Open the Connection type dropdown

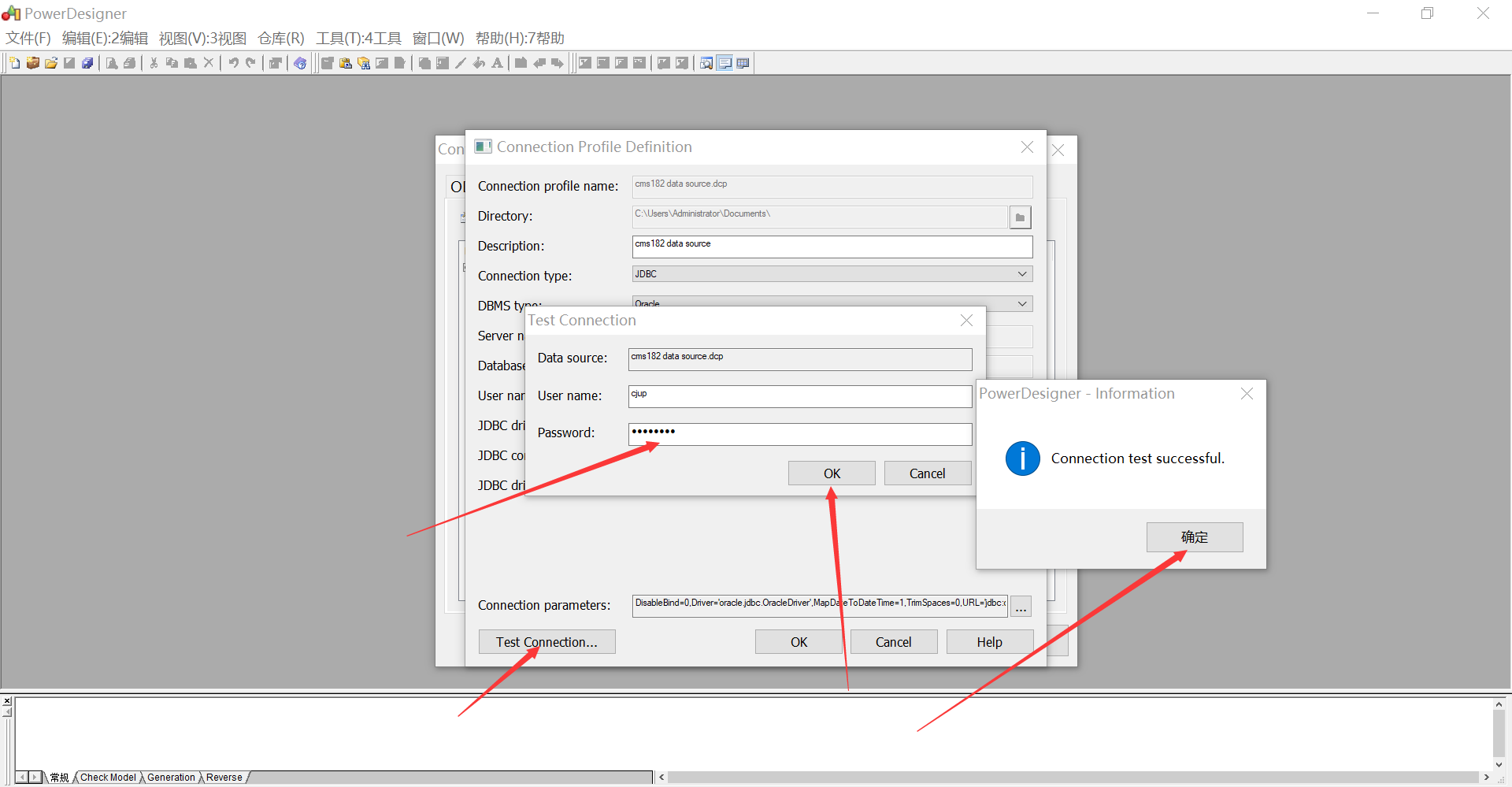(x=1021, y=273)
